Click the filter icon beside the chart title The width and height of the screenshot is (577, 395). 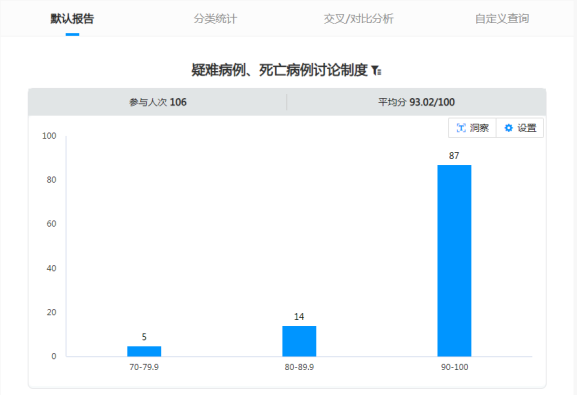tap(376, 70)
